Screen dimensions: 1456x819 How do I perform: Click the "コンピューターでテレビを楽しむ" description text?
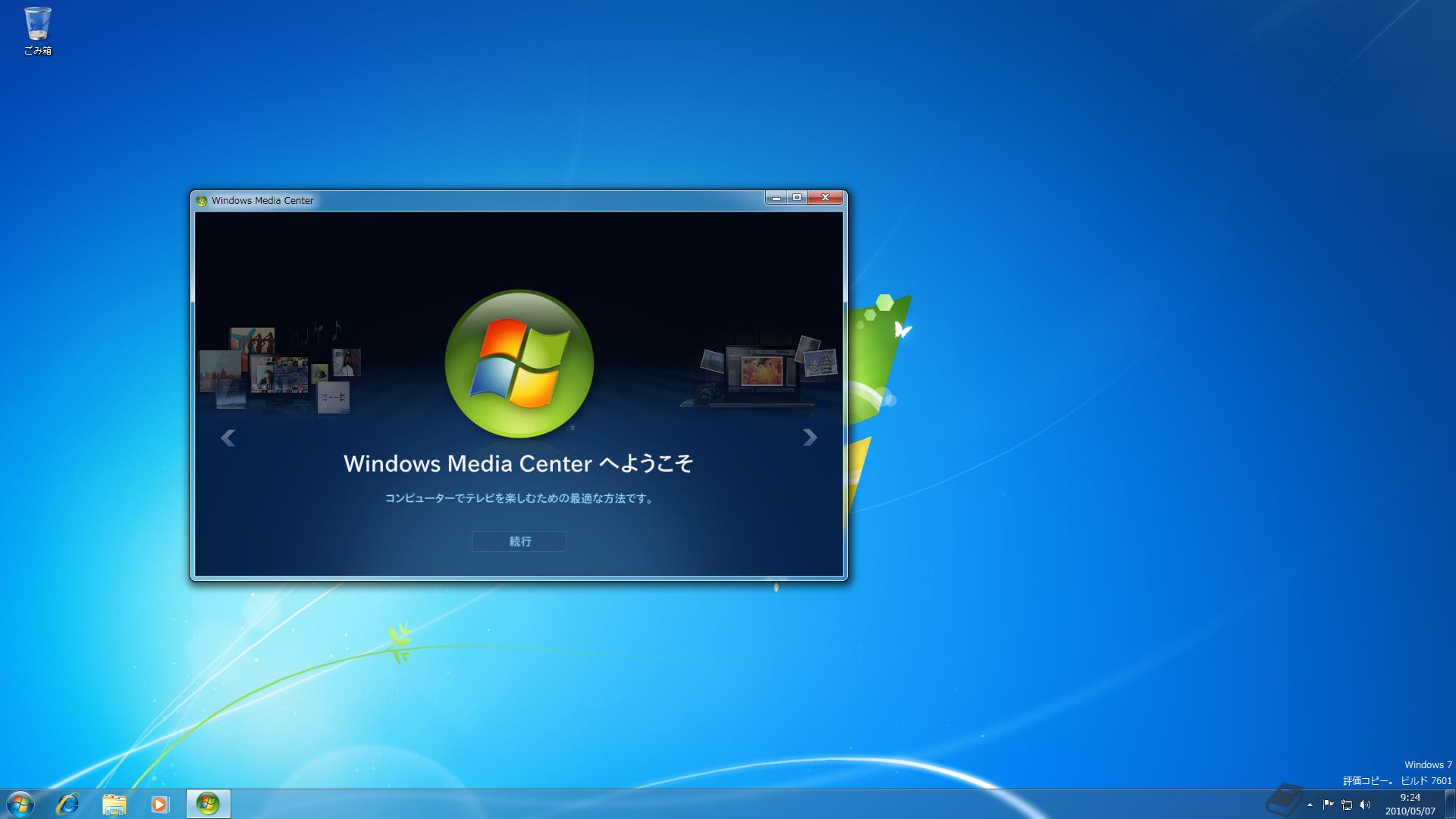click(x=519, y=498)
